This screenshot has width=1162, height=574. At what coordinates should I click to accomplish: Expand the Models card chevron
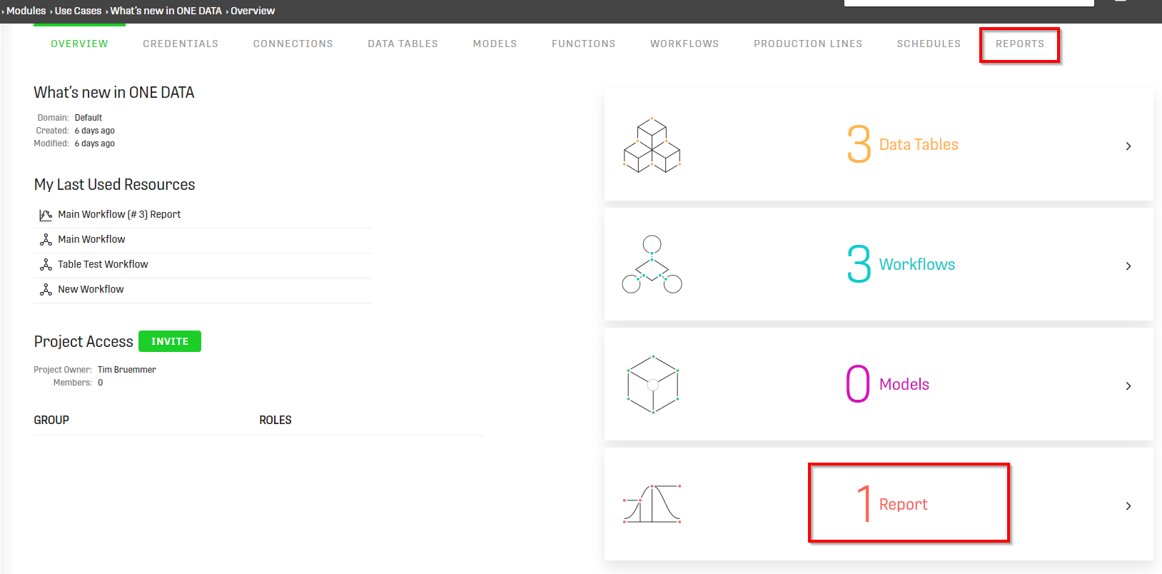coord(1129,386)
